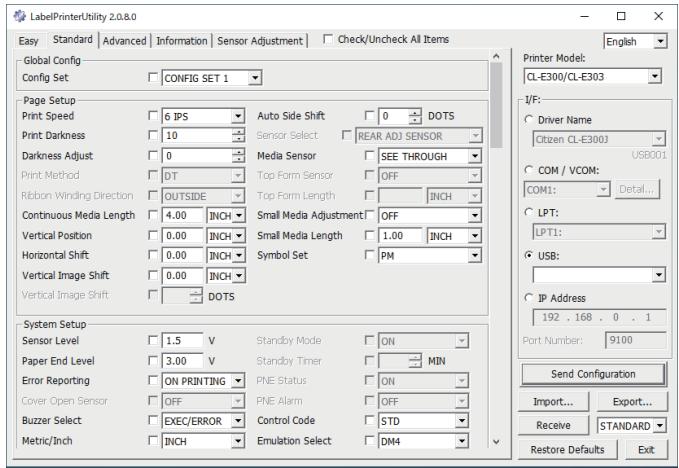Select the LPT radio button

[x=528, y=213]
